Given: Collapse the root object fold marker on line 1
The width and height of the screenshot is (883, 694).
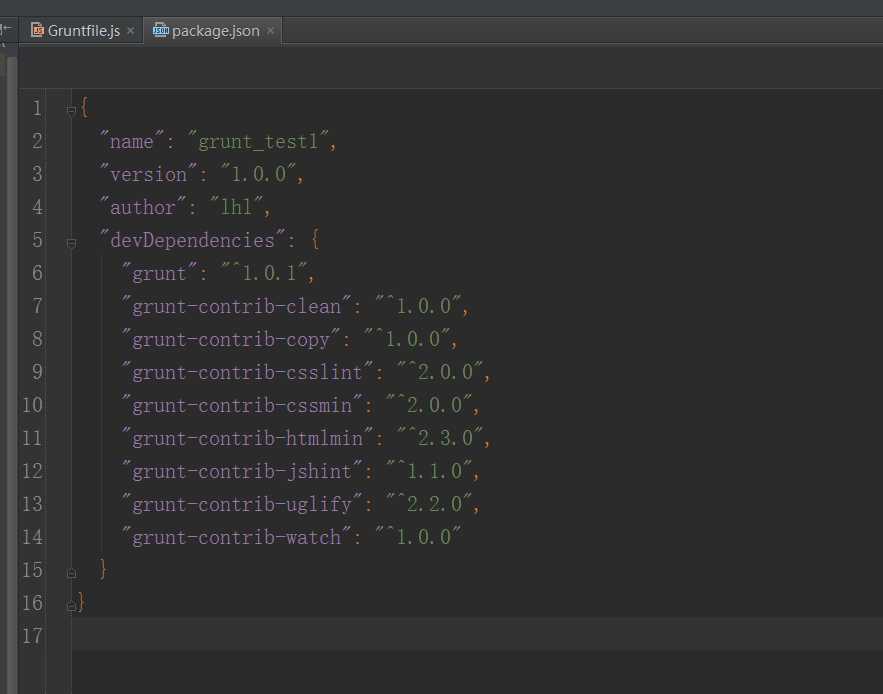Looking at the screenshot, I should (71, 110).
